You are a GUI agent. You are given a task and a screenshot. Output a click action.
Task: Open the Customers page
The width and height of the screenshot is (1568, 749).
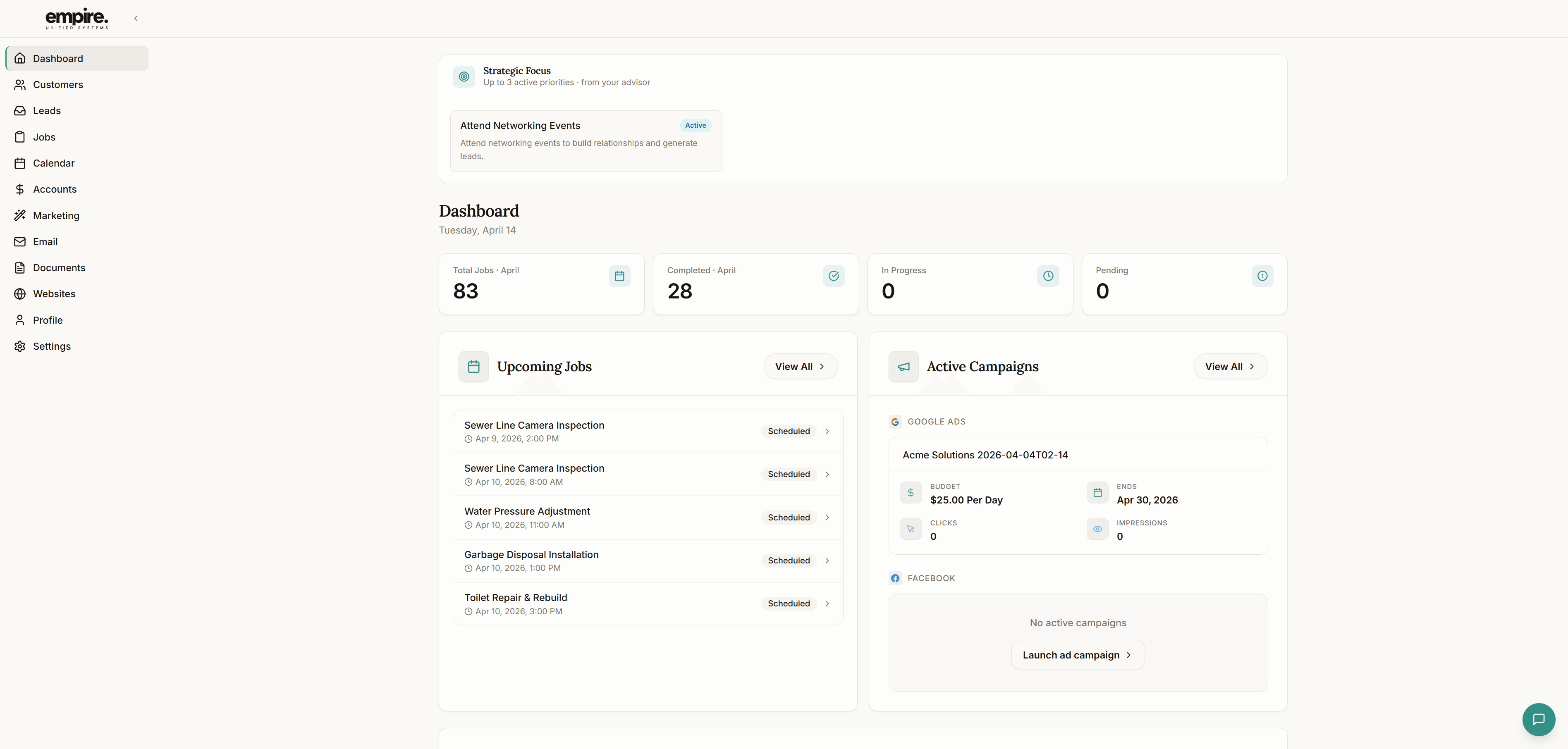[x=76, y=85]
